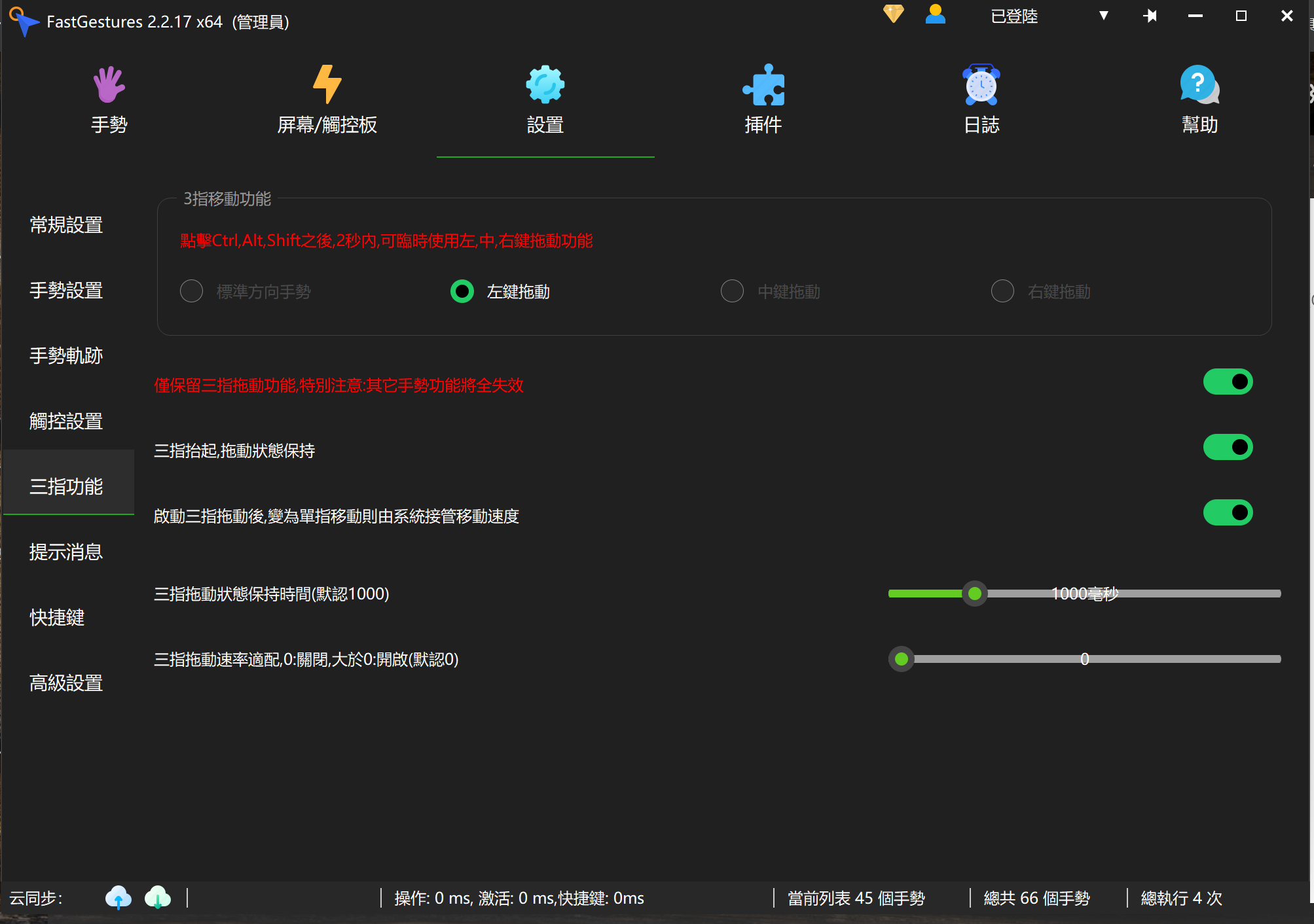
Task: Click the 幫助 tab label
Action: pyautogui.click(x=1199, y=125)
